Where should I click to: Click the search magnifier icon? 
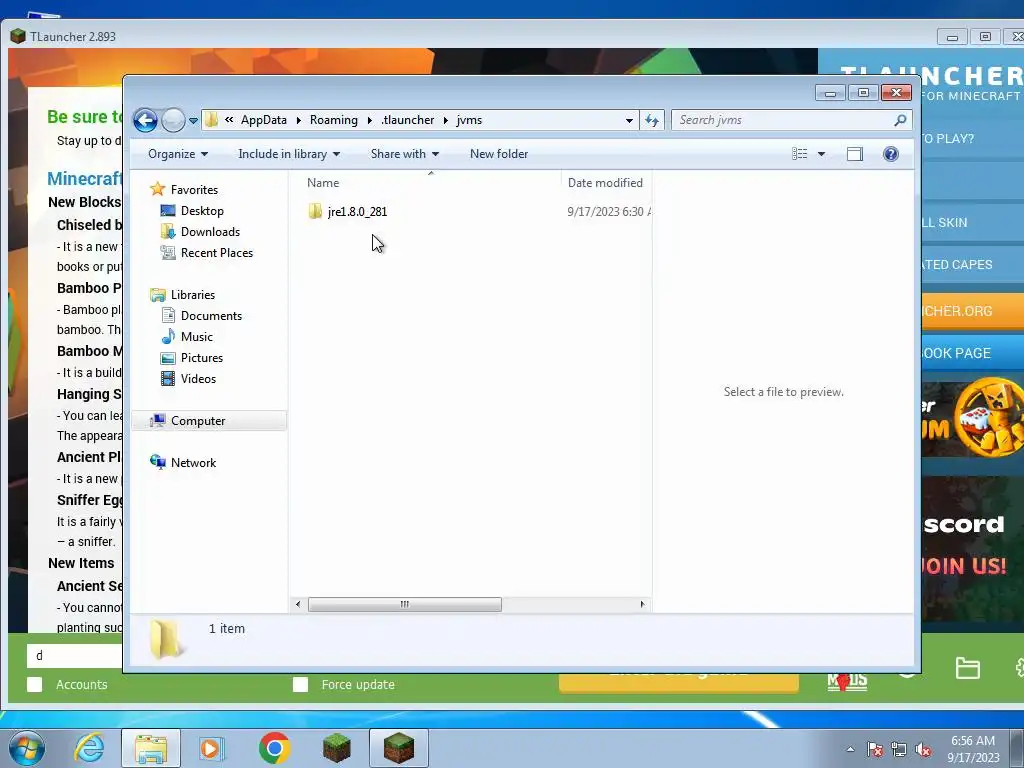pos(900,120)
